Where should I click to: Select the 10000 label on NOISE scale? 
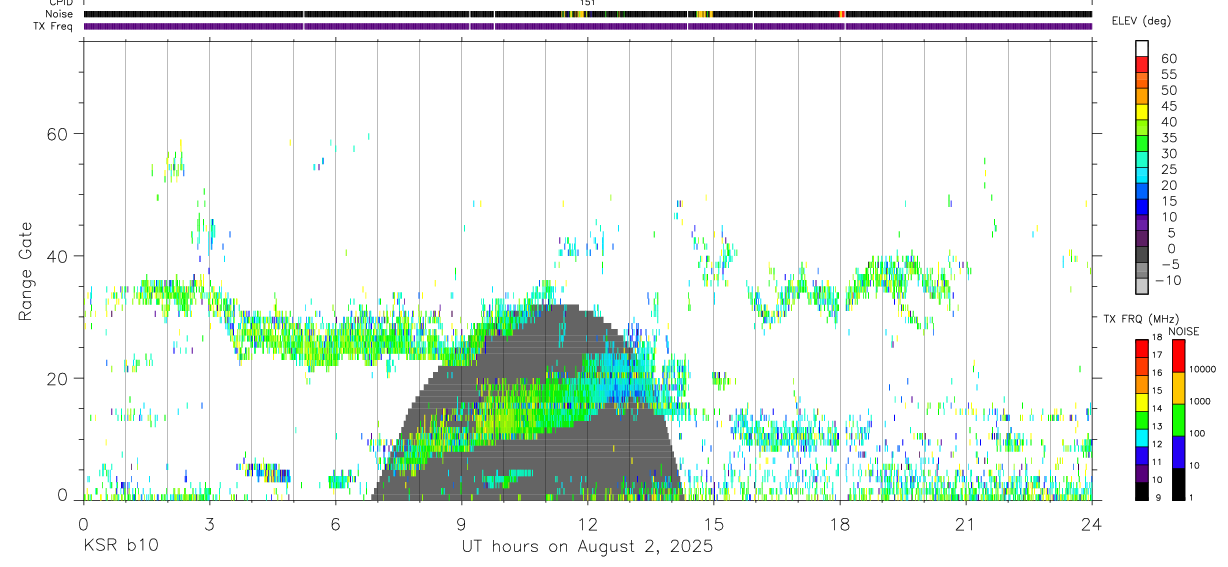[1203, 369]
